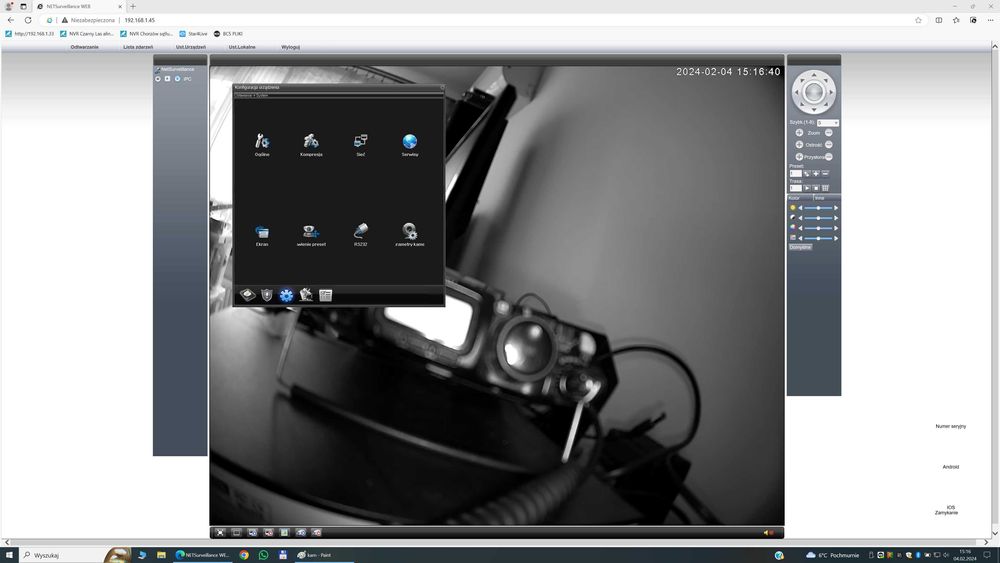Open Trasa tour grid settings
The image size is (1000, 563).
pos(825,188)
